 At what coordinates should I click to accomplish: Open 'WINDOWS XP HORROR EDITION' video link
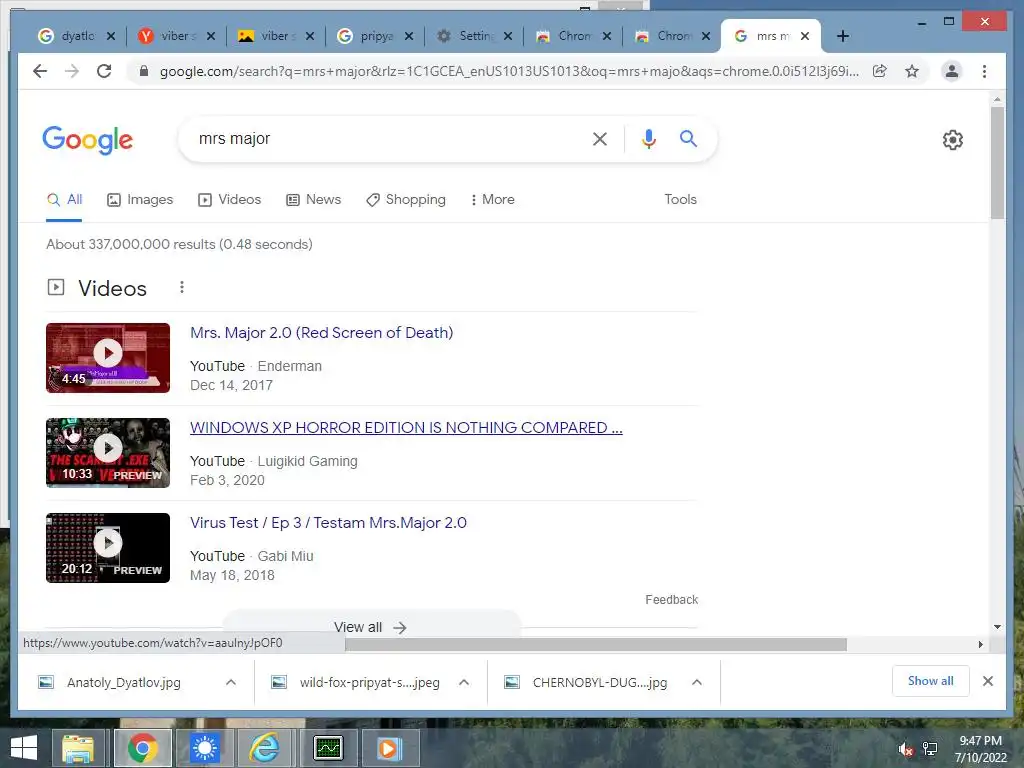tap(406, 428)
